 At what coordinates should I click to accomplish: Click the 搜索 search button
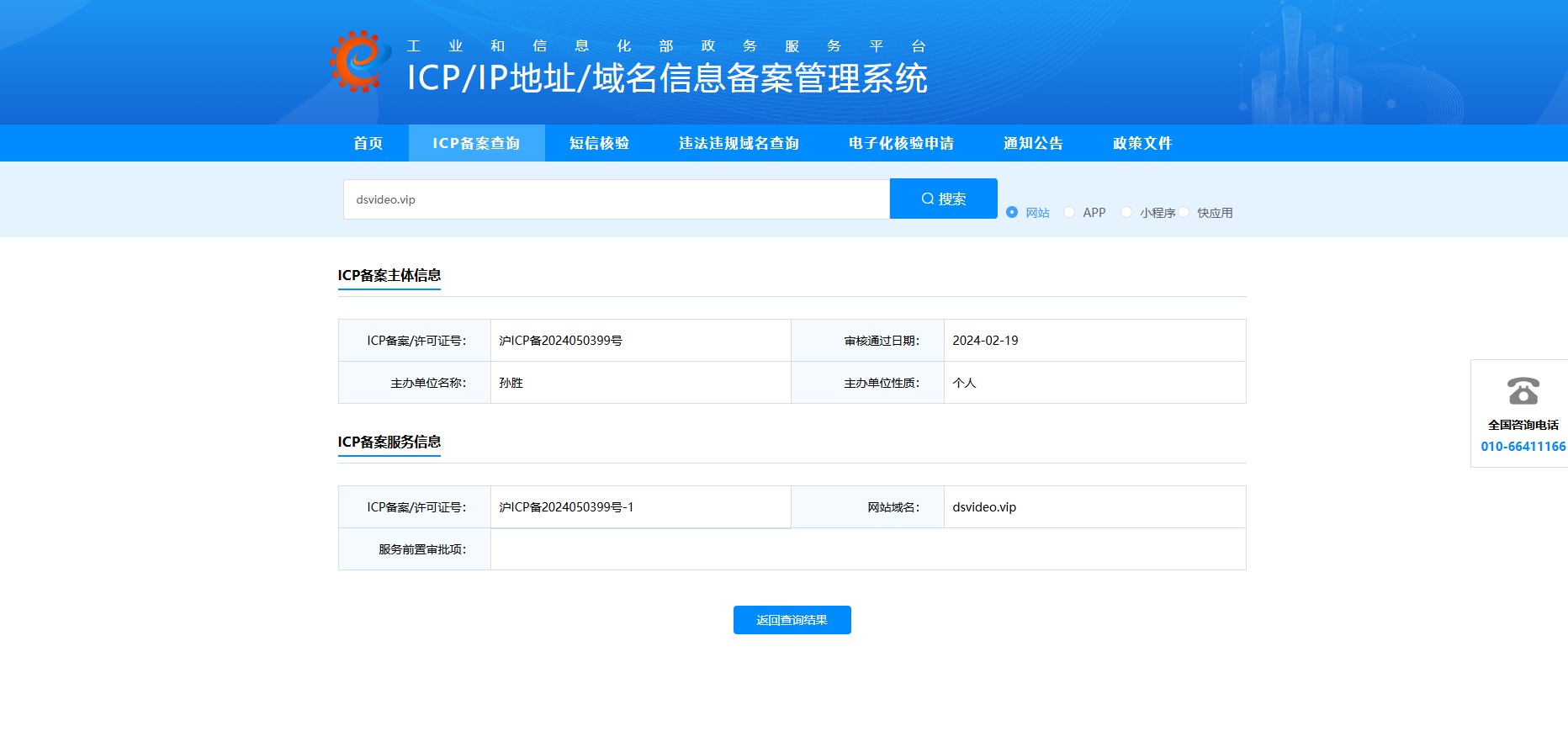pos(944,199)
